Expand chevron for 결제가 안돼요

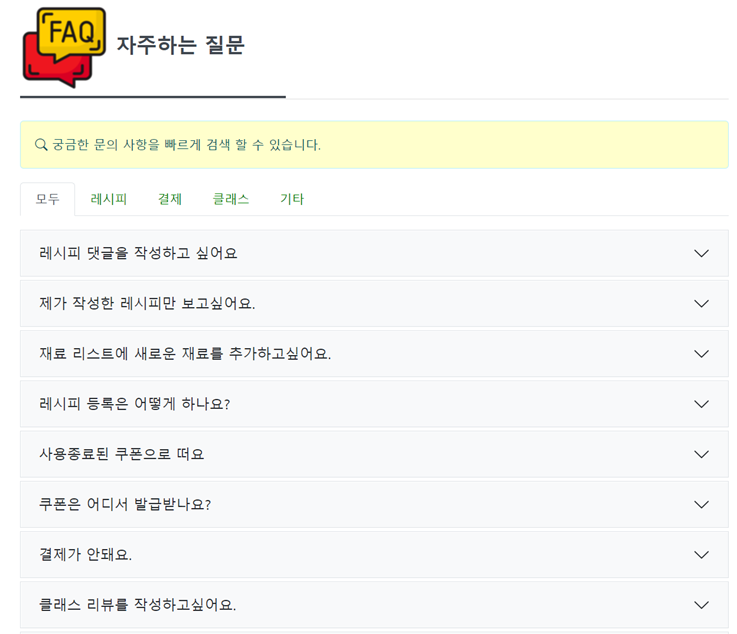click(701, 555)
